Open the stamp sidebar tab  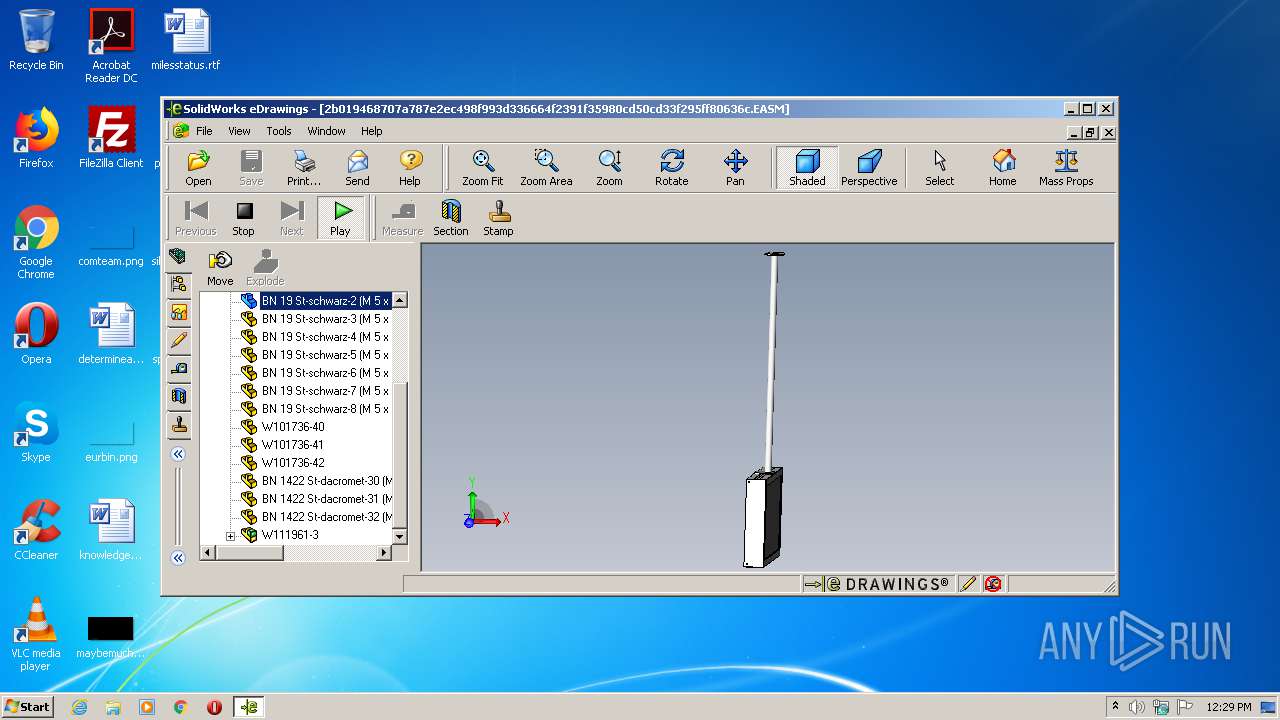click(x=178, y=425)
